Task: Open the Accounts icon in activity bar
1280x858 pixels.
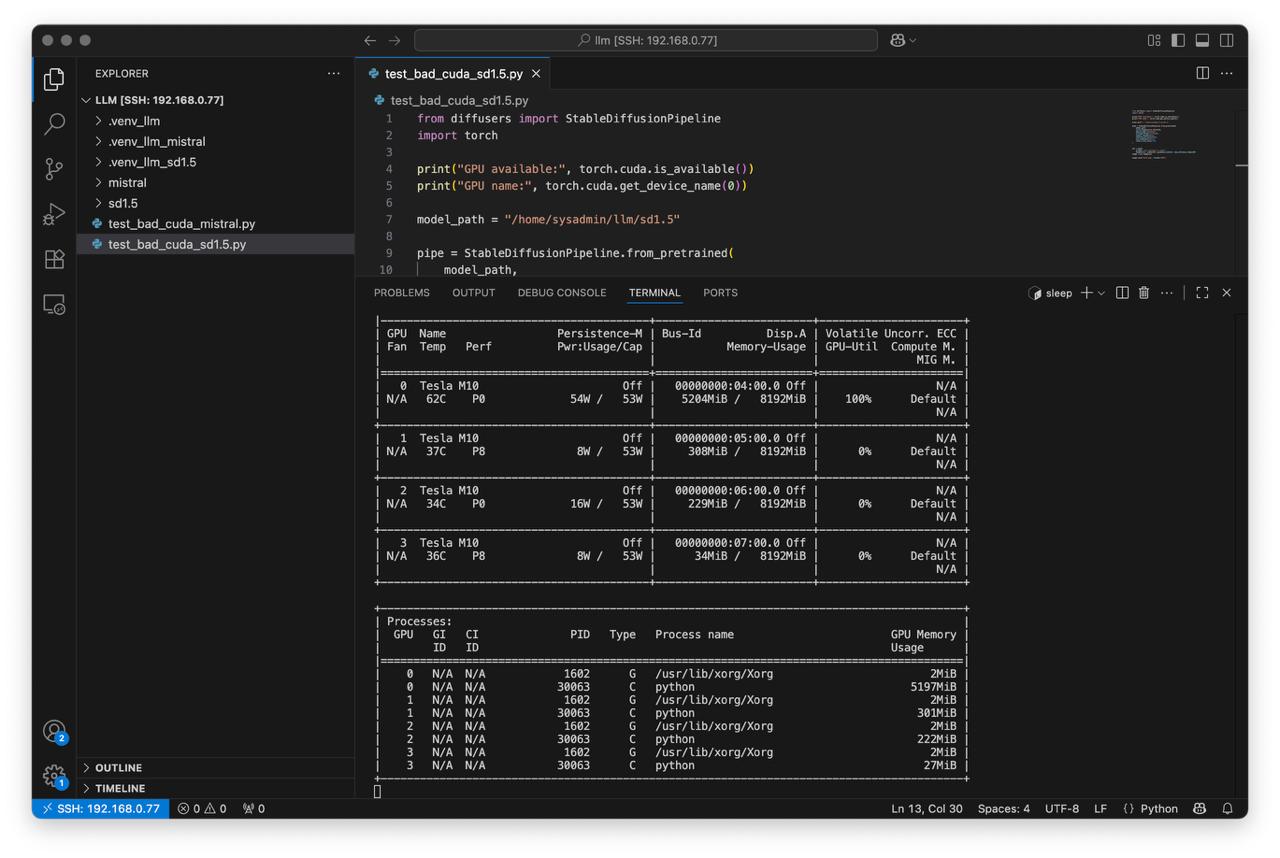Action: (x=54, y=731)
